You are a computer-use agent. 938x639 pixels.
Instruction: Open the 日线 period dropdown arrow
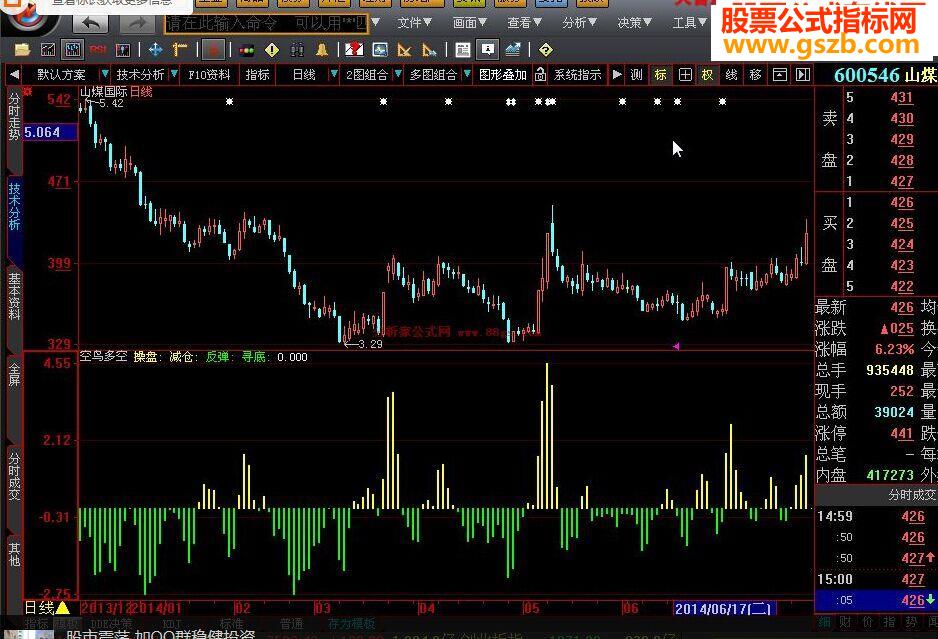pyautogui.click(x=333, y=75)
